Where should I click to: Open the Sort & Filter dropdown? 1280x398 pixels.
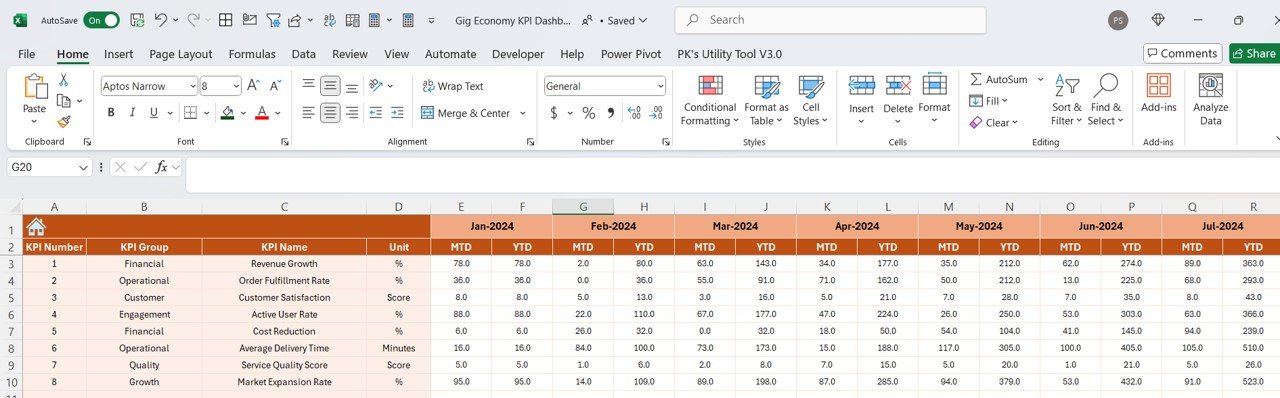tap(1067, 100)
